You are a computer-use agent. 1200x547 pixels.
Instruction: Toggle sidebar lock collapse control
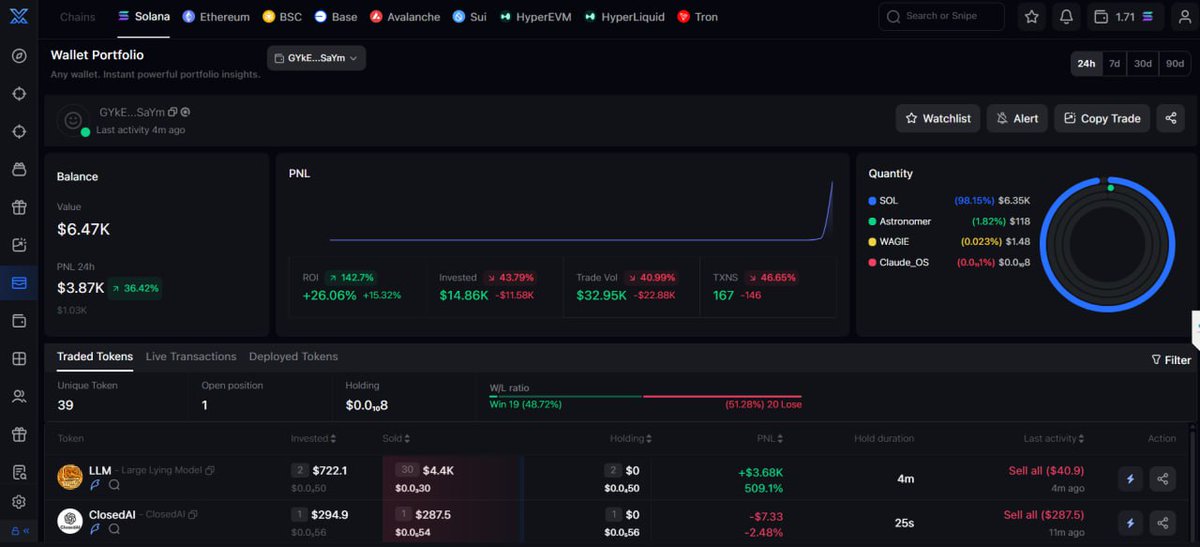[19, 531]
